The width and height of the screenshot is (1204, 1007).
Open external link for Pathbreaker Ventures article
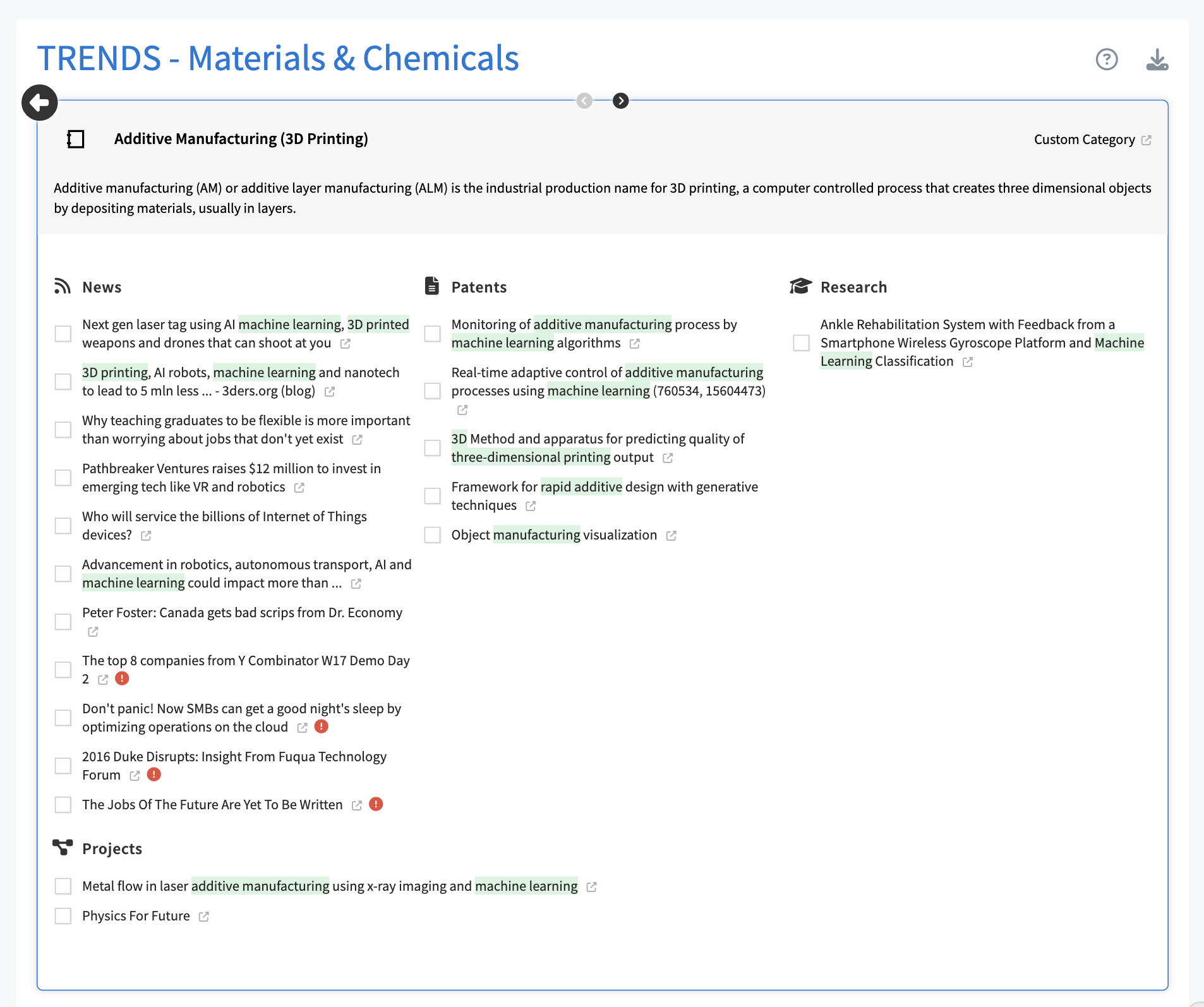pos(299,488)
